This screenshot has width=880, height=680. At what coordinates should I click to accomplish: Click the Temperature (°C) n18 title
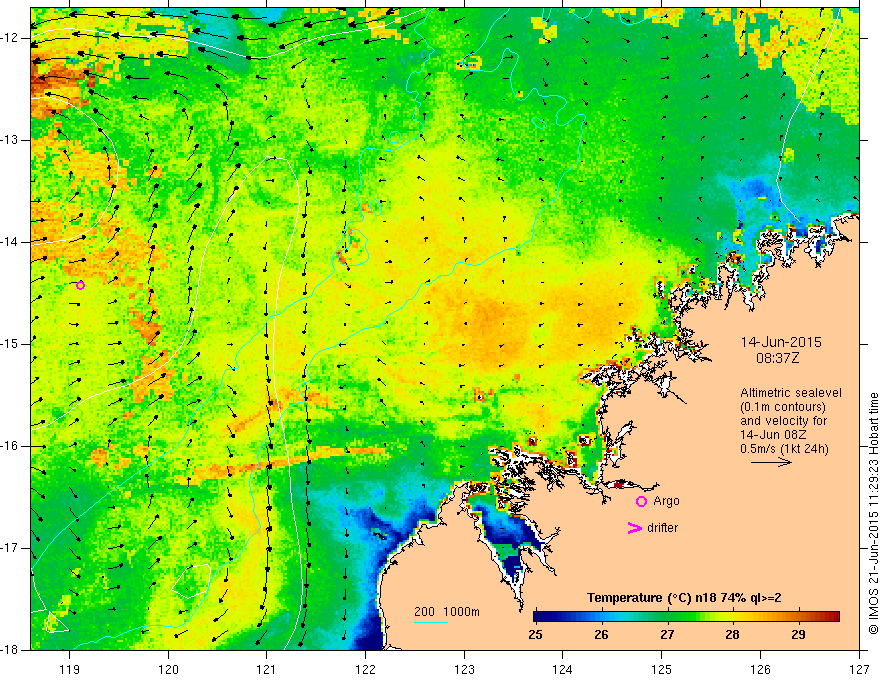click(x=684, y=598)
